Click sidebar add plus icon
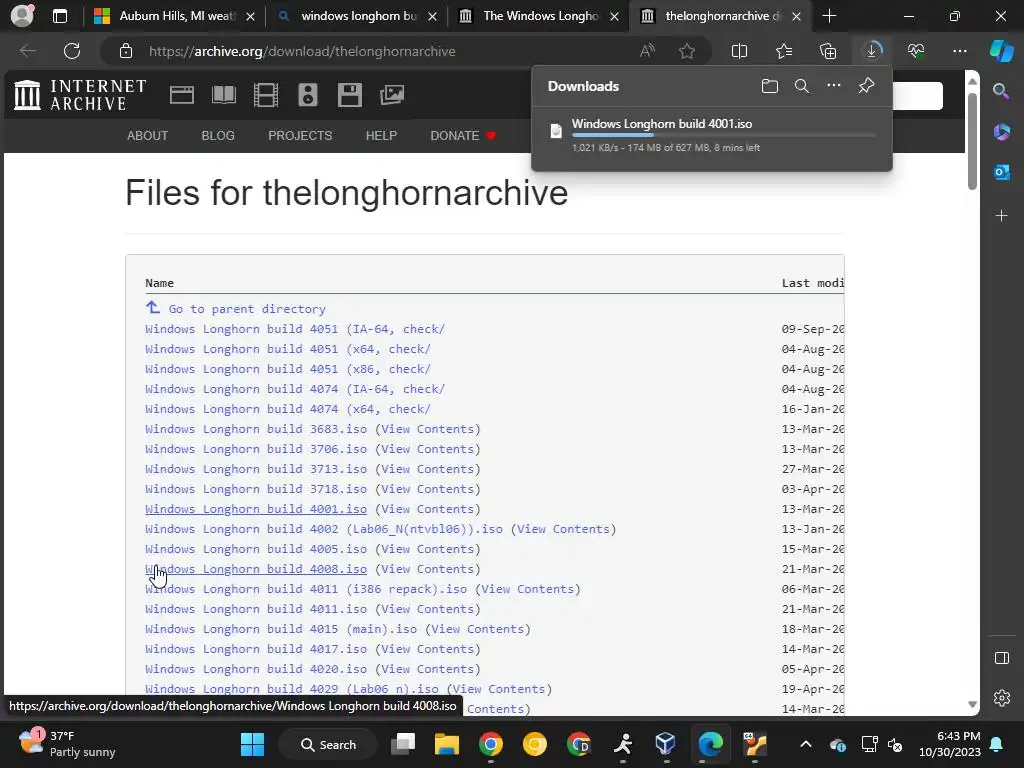 [x=1001, y=216]
